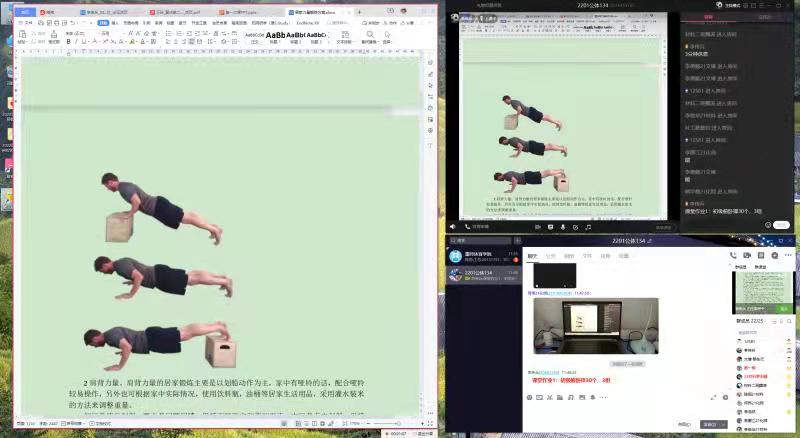Open the font color dropdown arrow in WPS
The height and width of the screenshot is (438, 800).
pyautogui.click(x=148, y=42)
